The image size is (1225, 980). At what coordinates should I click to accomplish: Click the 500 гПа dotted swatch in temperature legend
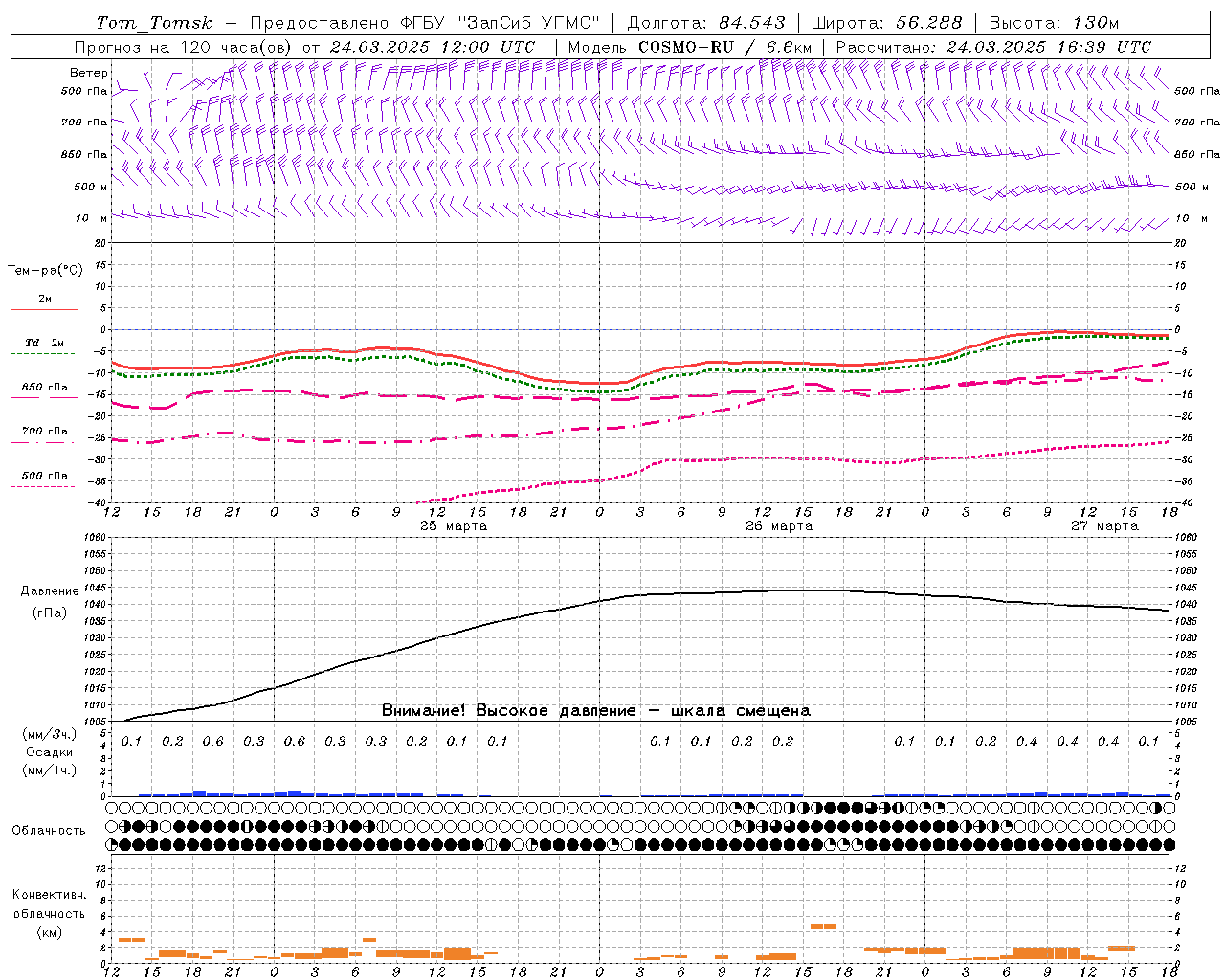tap(44, 486)
